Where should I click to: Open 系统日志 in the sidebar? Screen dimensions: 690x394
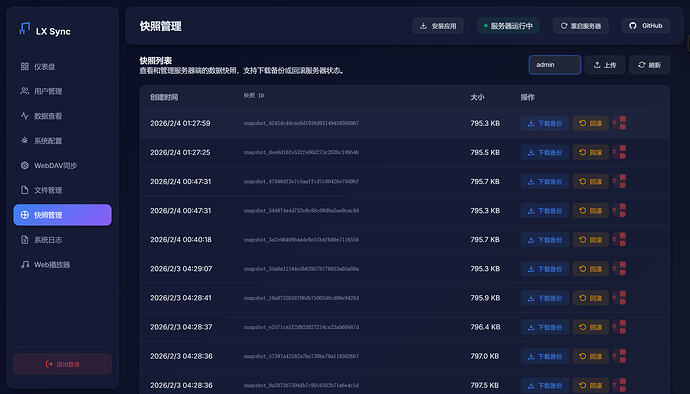(x=62, y=240)
